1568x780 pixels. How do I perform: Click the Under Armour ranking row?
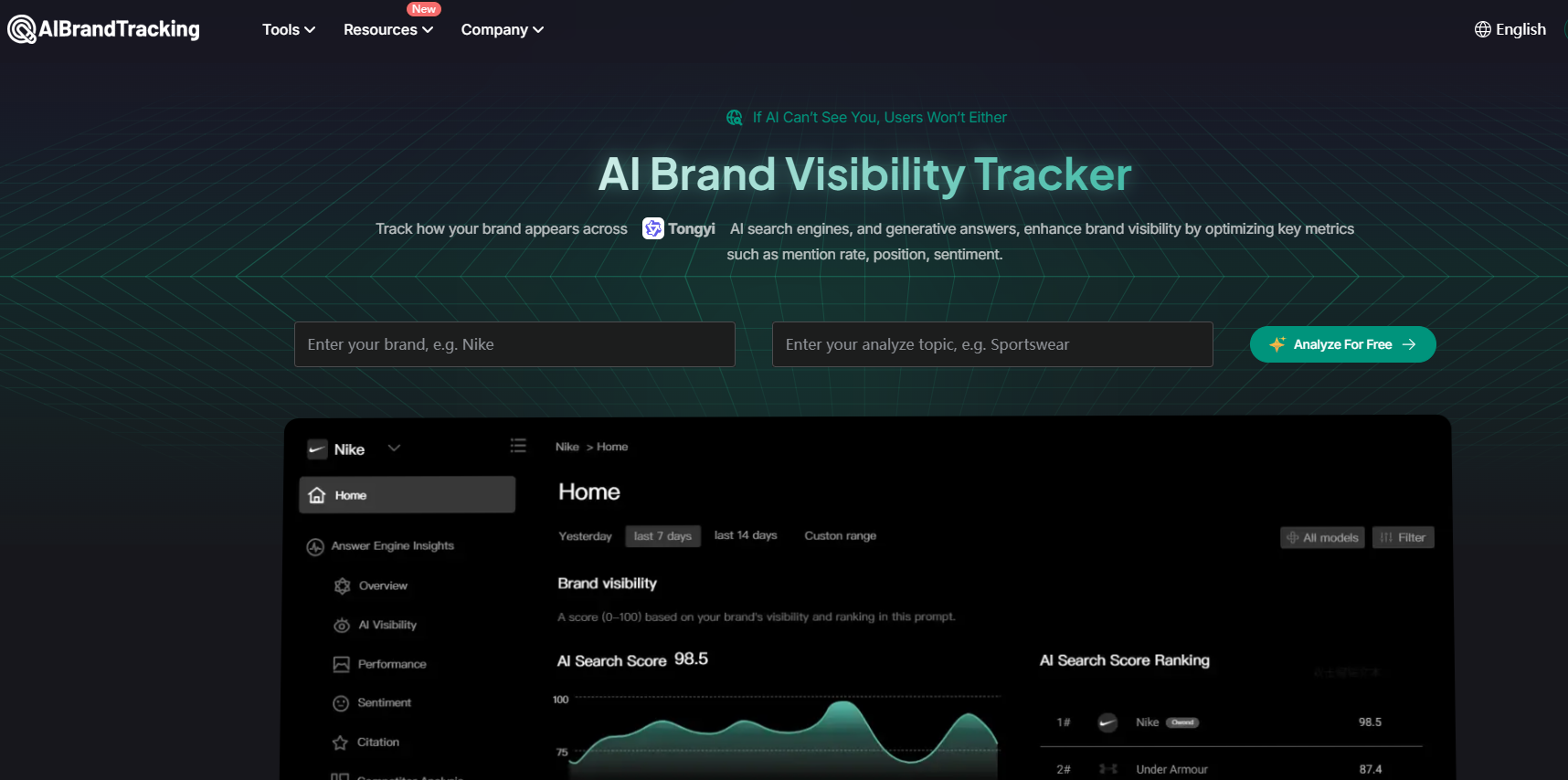[x=1231, y=769]
